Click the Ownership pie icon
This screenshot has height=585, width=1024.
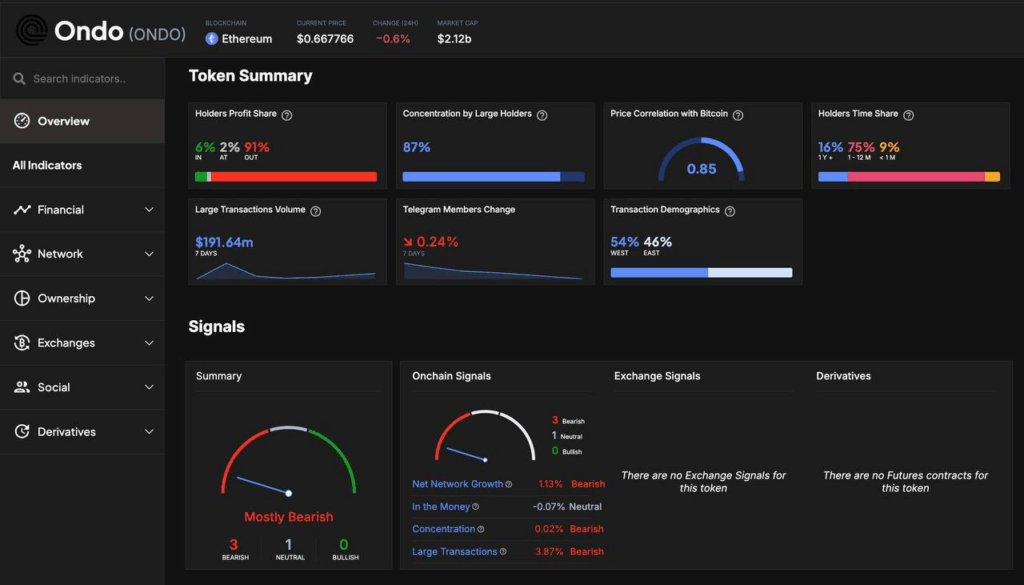22,298
